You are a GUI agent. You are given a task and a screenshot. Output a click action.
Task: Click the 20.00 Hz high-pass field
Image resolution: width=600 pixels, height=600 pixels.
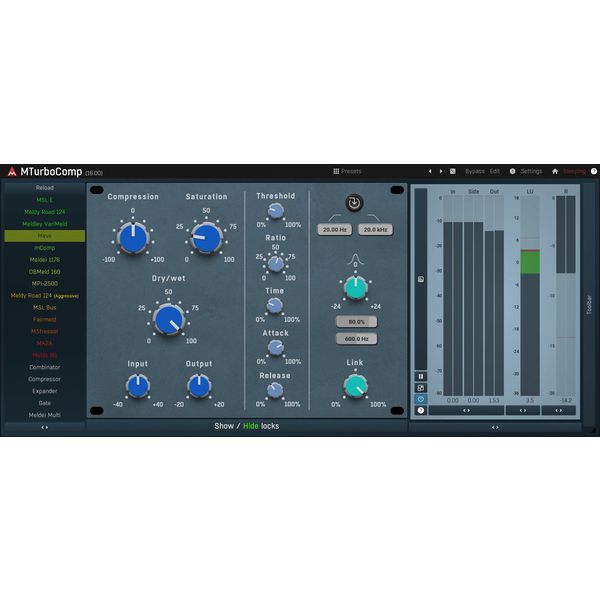pos(335,230)
